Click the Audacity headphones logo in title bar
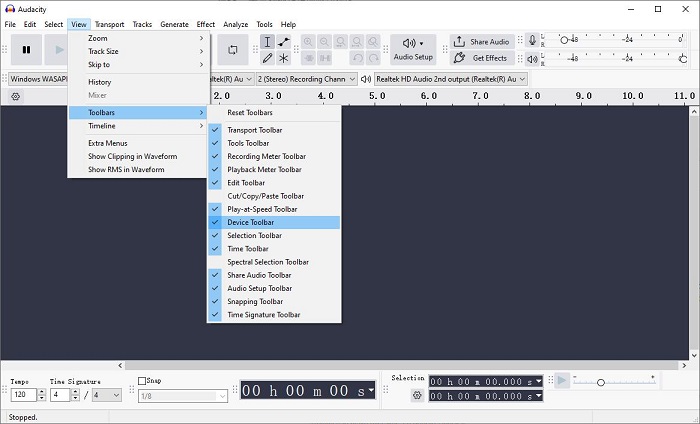Viewport: 700px width, 424px height. 10,9
